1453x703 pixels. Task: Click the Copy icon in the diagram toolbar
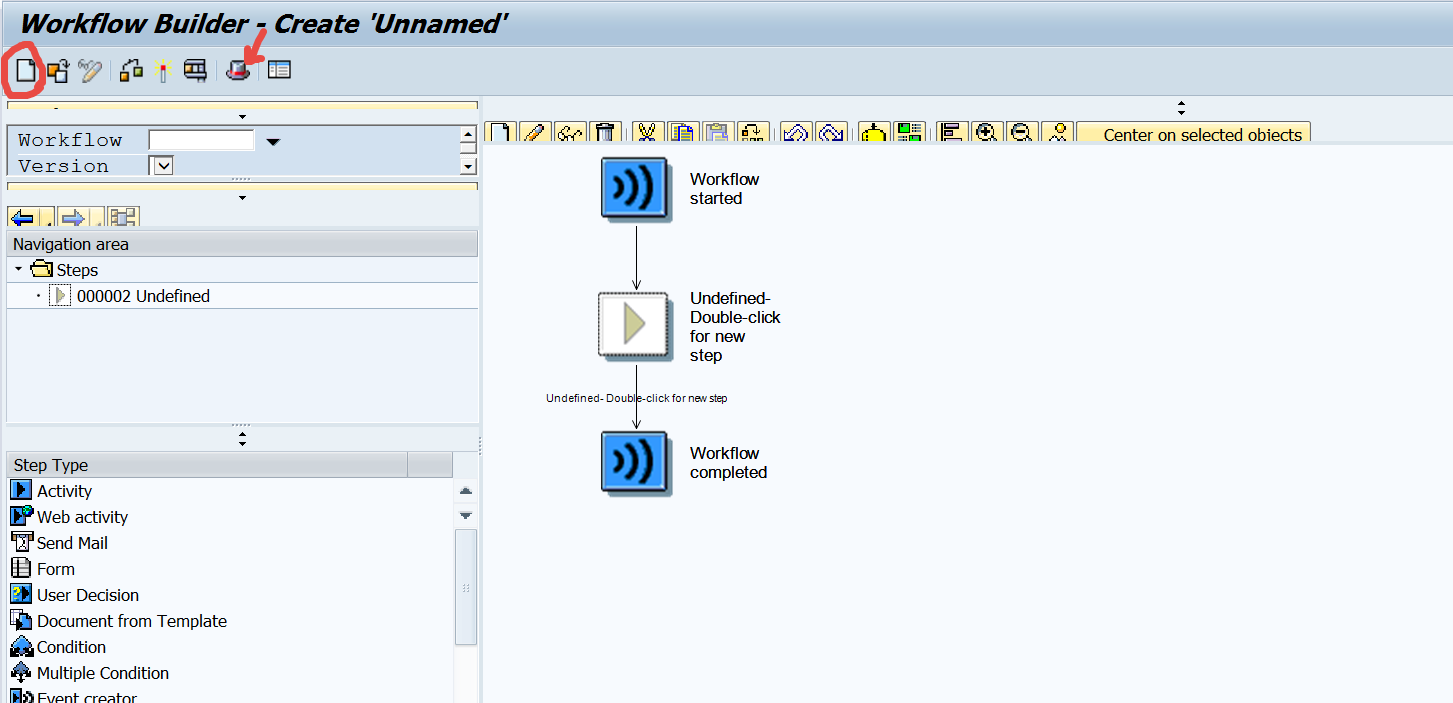point(682,131)
